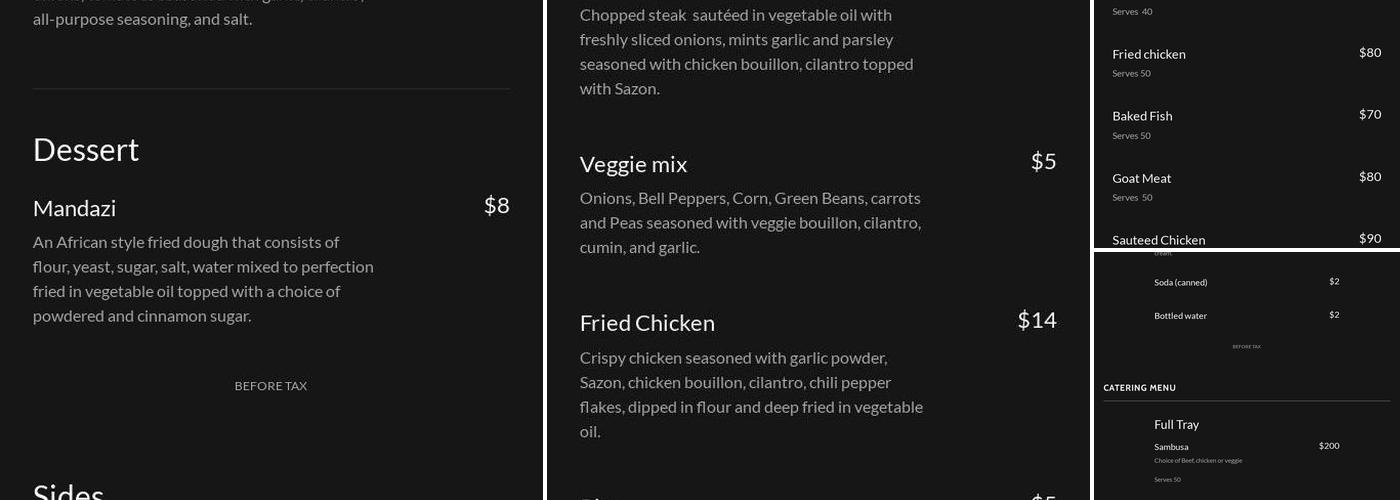Open the Fried Chicken item with description
Image resolution: width=1400 pixels, height=500 pixels.
click(647, 323)
